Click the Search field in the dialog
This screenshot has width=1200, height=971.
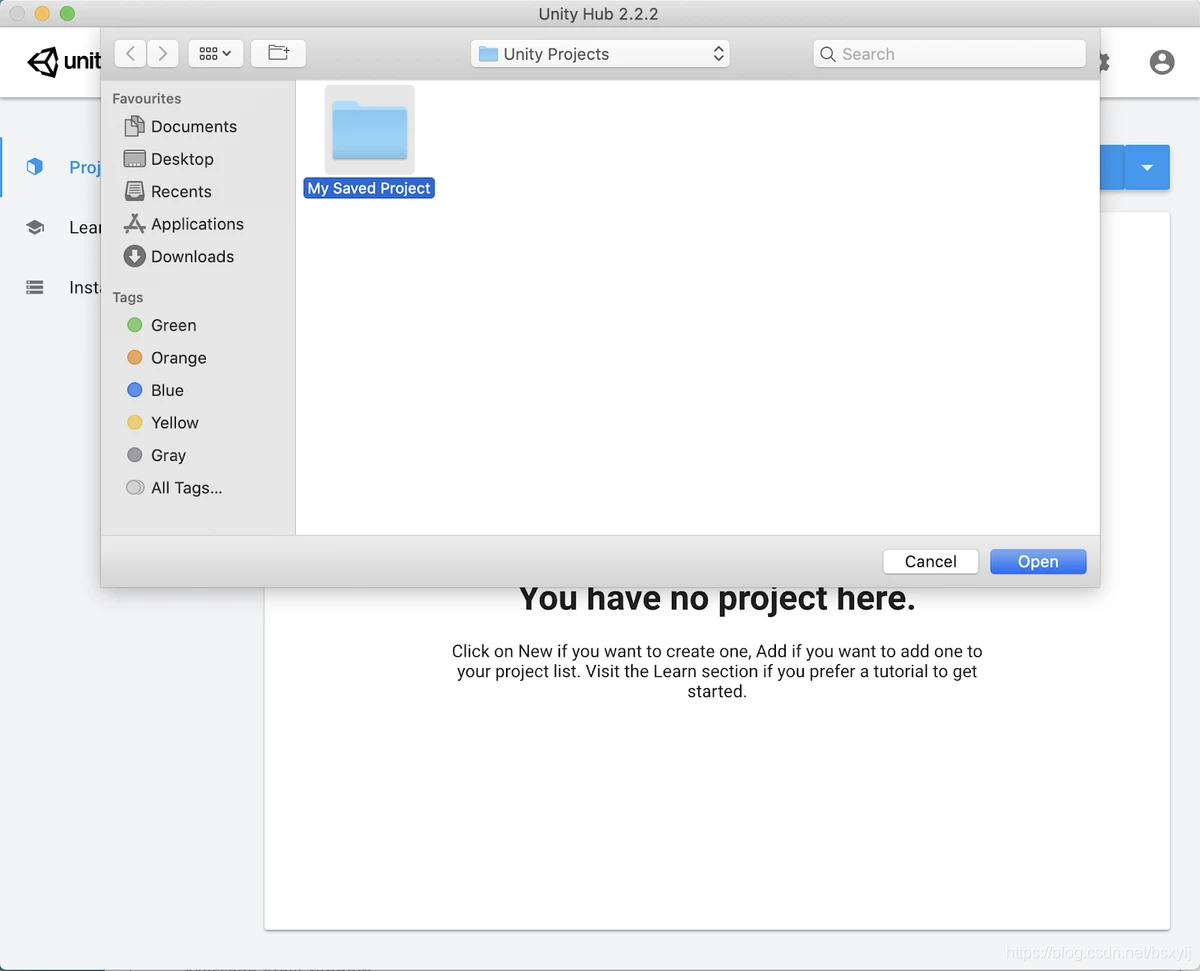(949, 54)
